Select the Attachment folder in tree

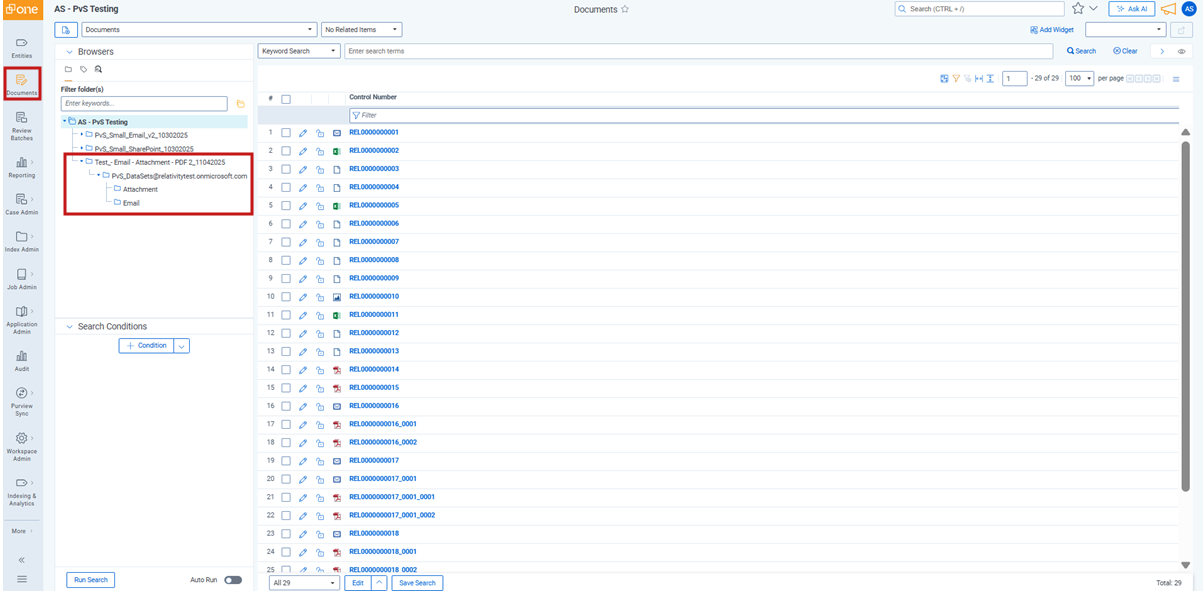140,189
